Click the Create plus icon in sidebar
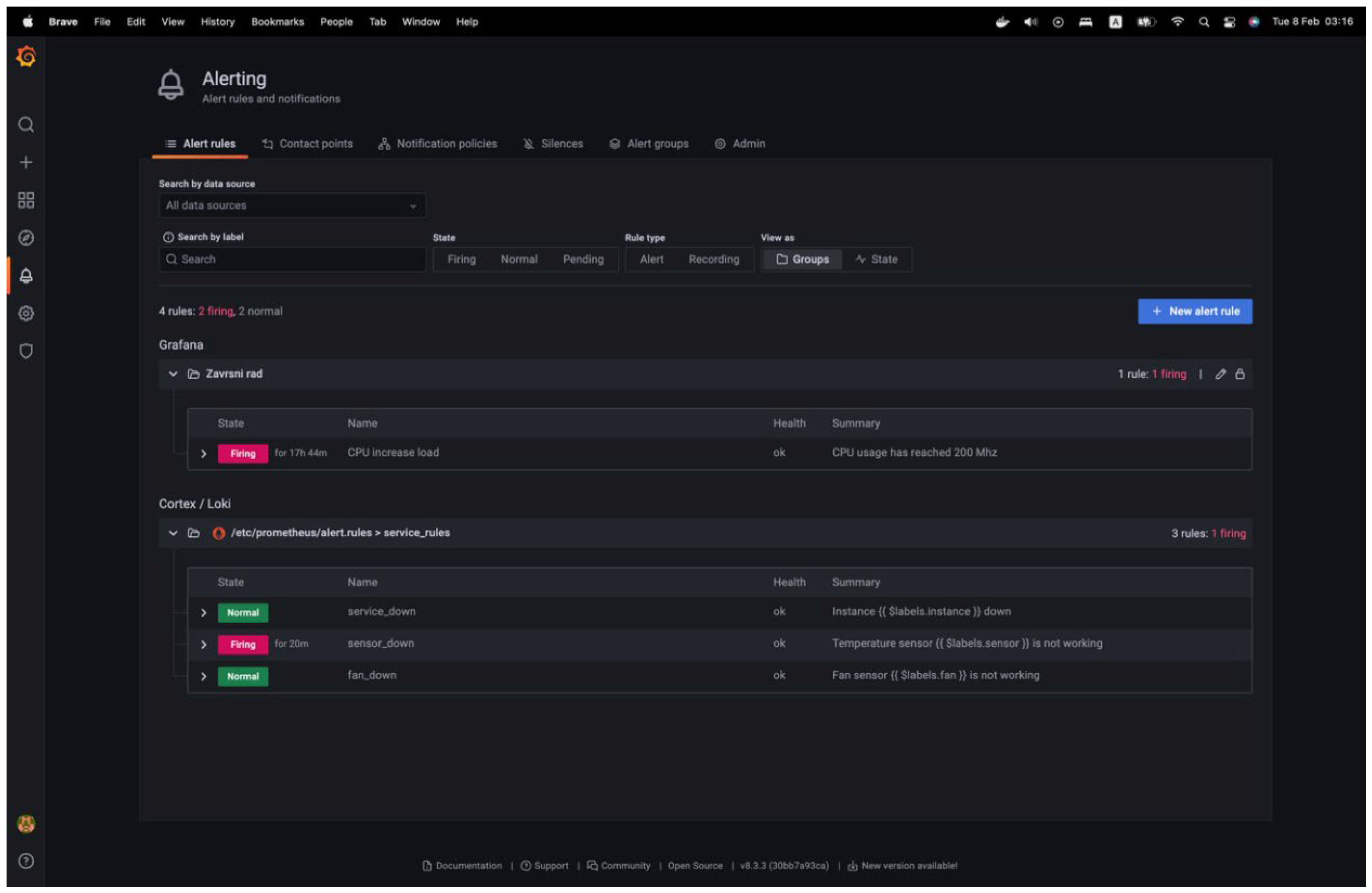Screen dimensions: 1372x893 click(x=26, y=163)
